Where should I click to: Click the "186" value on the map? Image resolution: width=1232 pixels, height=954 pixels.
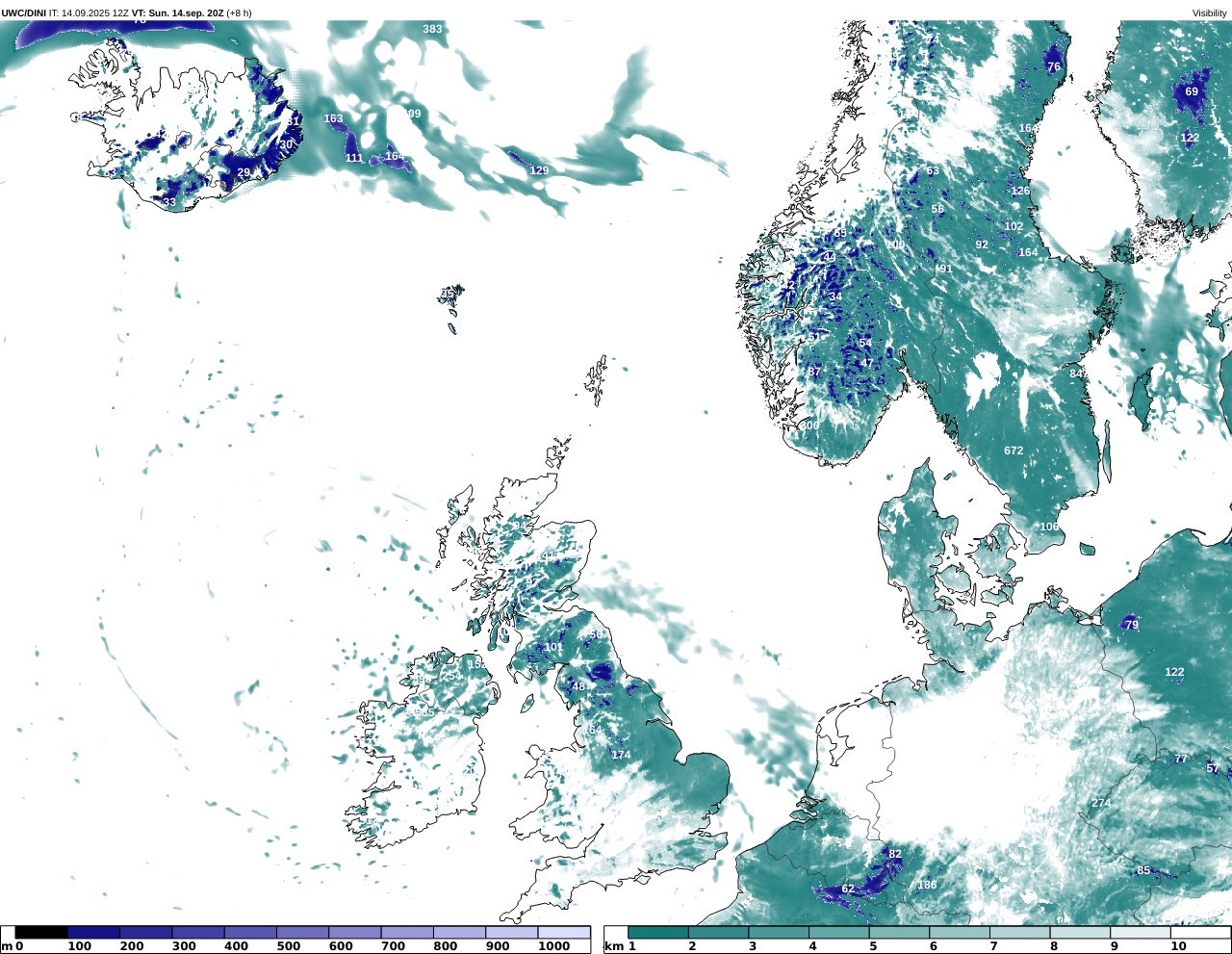pyautogui.click(x=927, y=885)
